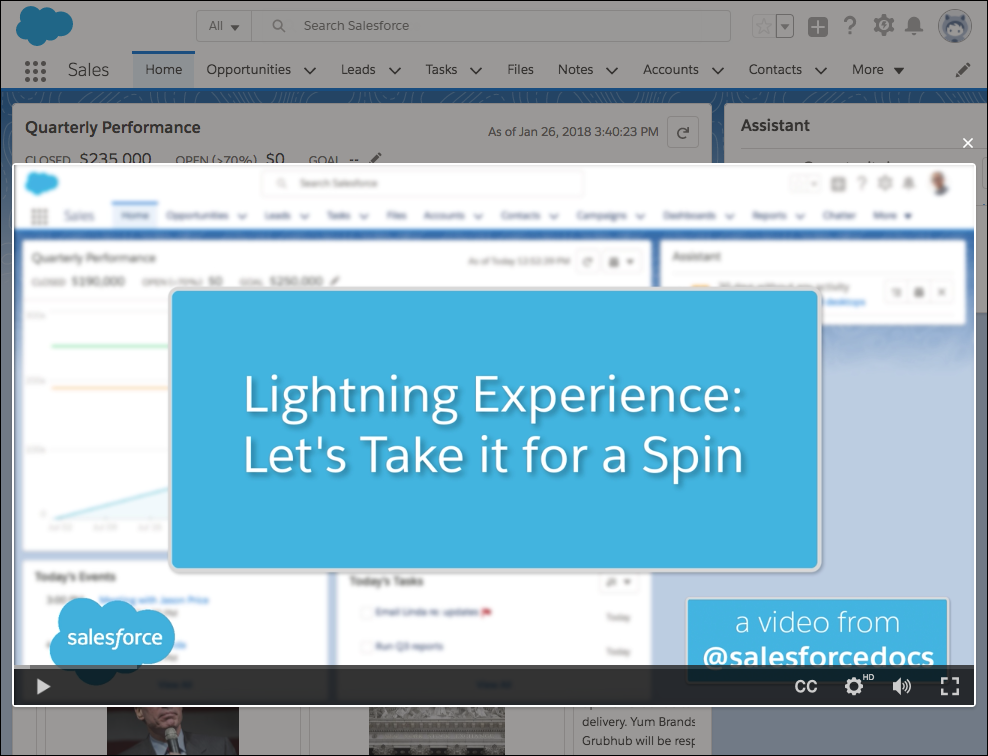Open global actions plus icon
The width and height of the screenshot is (988, 756).
pyautogui.click(x=818, y=26)
